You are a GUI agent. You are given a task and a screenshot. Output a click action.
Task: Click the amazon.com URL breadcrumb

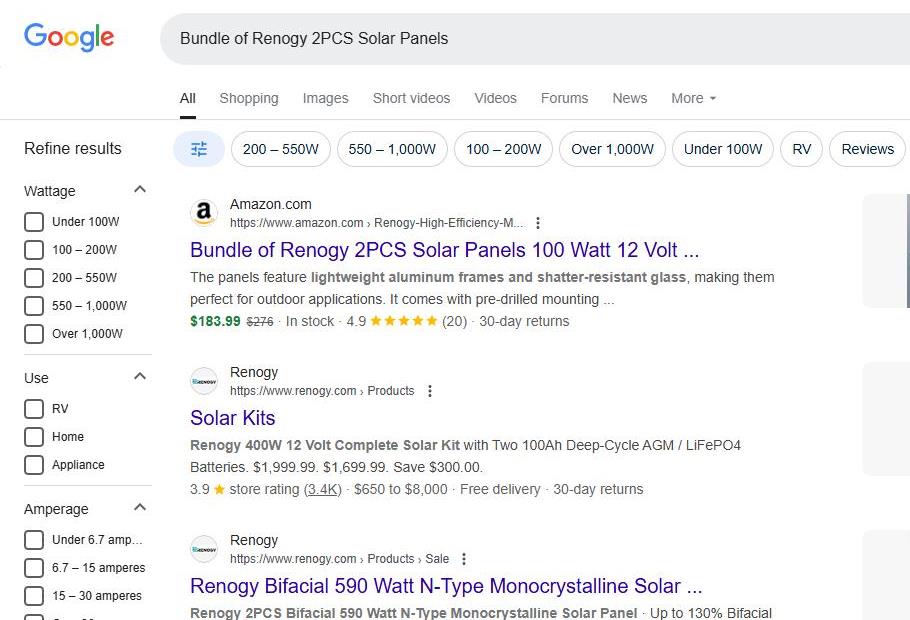376,223
